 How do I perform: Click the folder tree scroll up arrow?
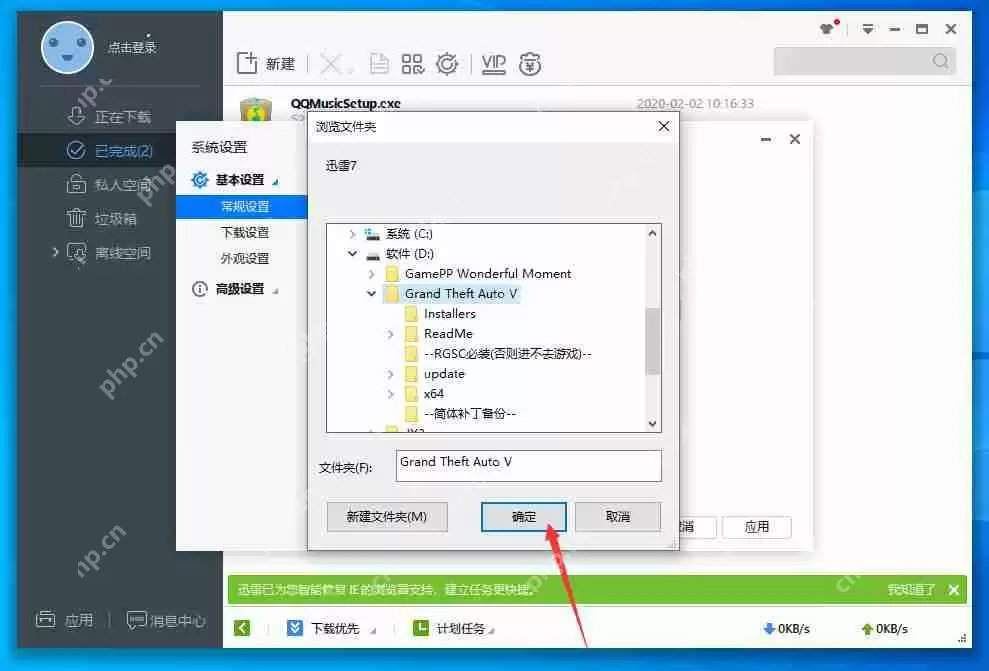coord(653,233)
